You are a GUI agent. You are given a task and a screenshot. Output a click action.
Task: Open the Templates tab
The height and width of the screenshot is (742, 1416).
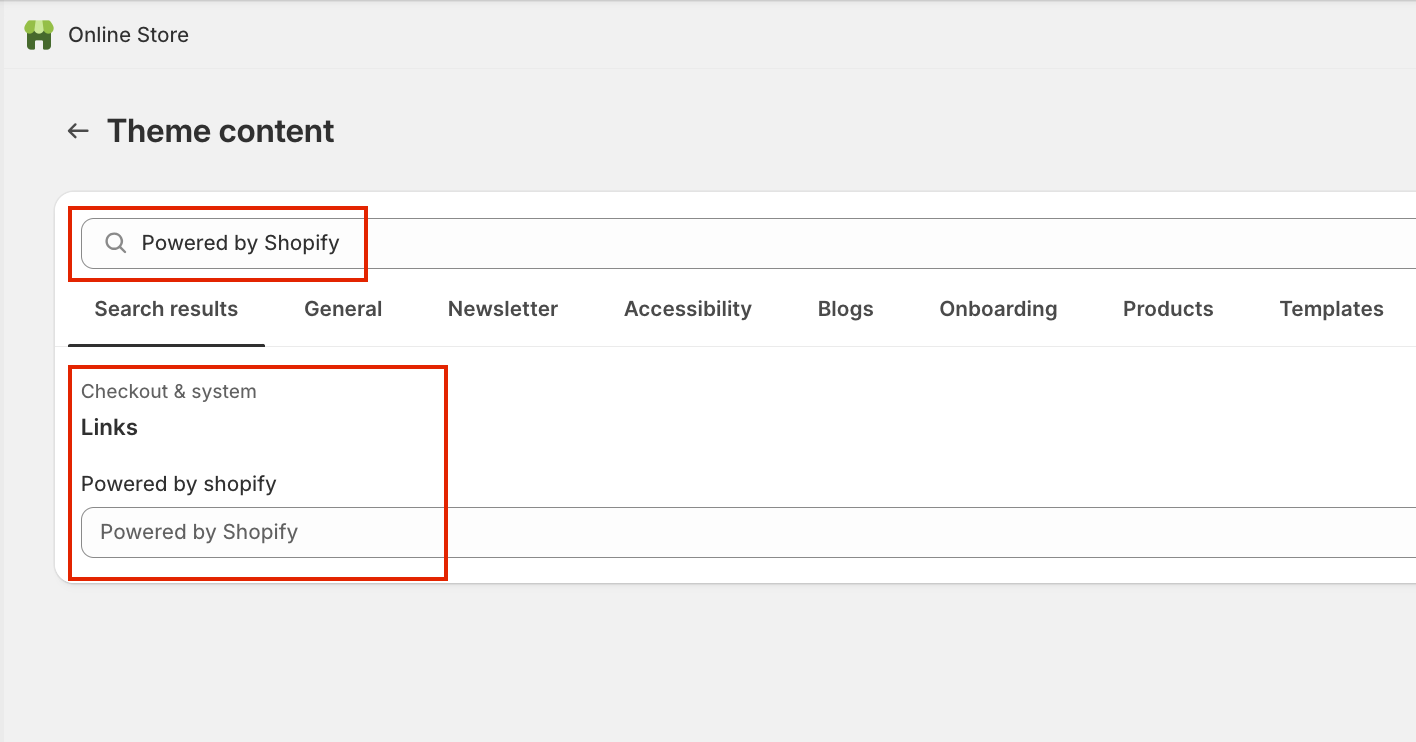point(1332,309)
